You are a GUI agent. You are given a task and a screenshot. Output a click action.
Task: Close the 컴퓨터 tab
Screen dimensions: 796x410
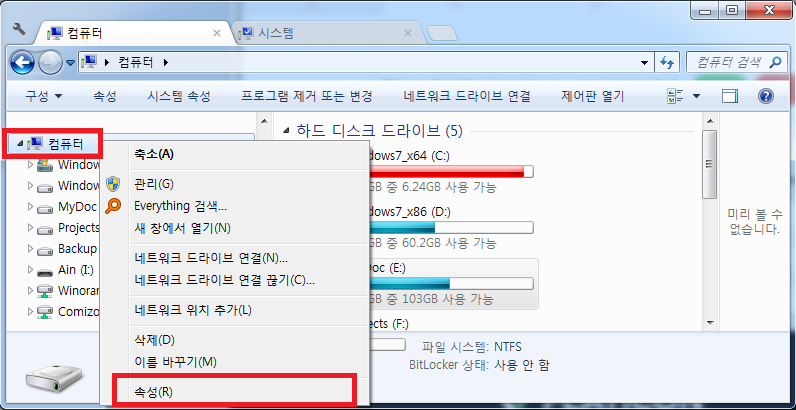[x=217, y=33]
